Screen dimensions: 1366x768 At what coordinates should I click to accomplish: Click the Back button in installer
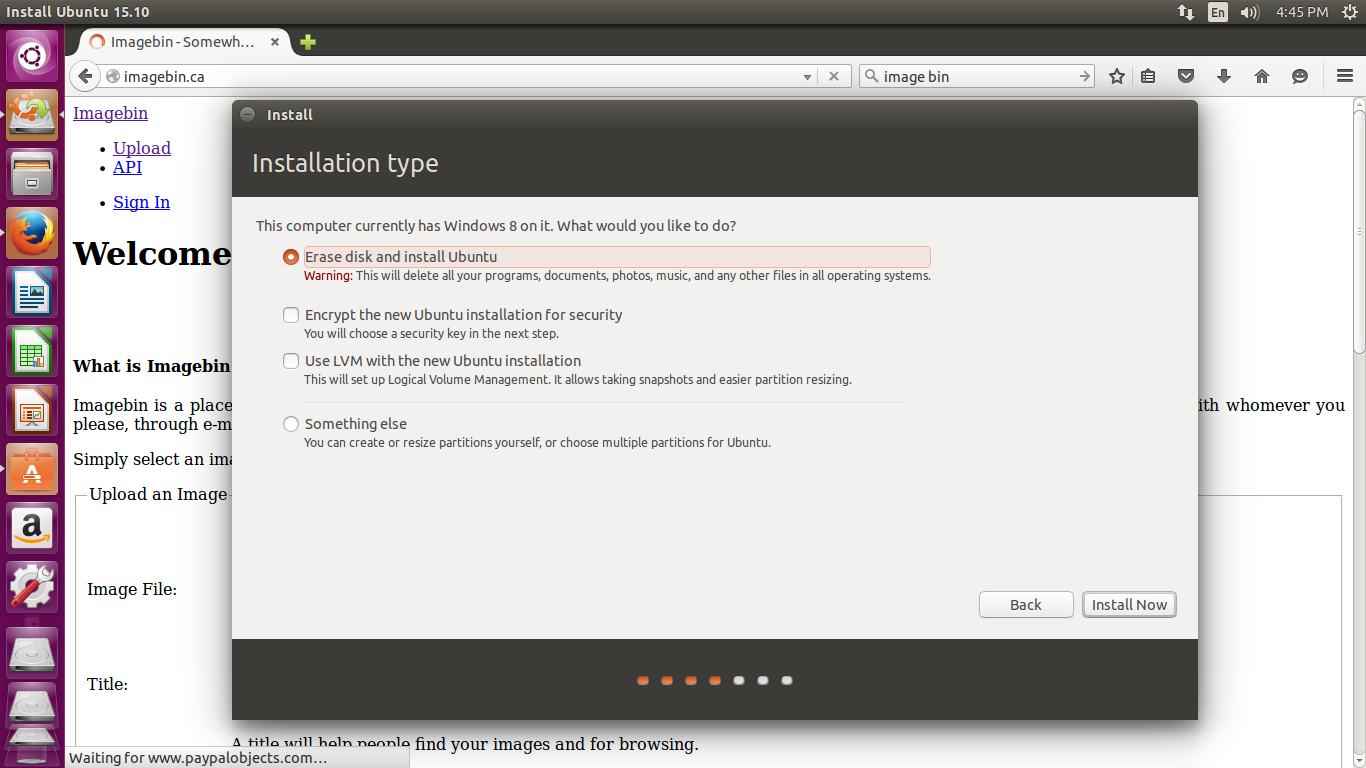1026,604
